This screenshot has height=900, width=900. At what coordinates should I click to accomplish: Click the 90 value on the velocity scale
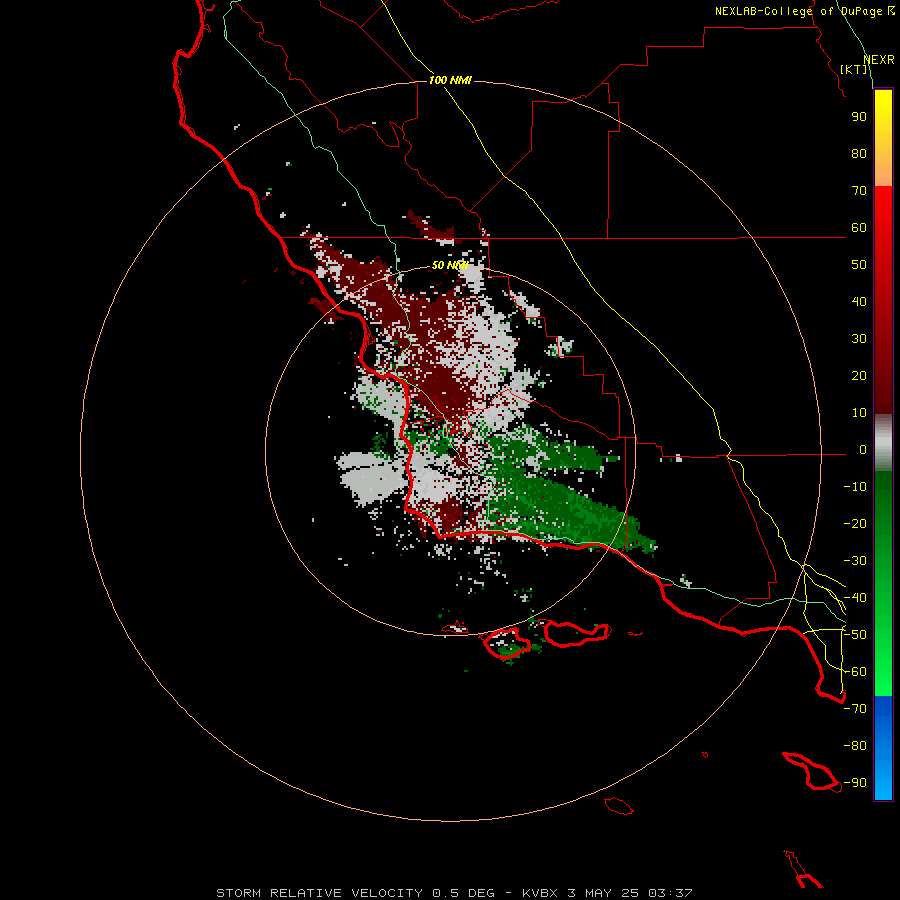click(x=859, y=117)
